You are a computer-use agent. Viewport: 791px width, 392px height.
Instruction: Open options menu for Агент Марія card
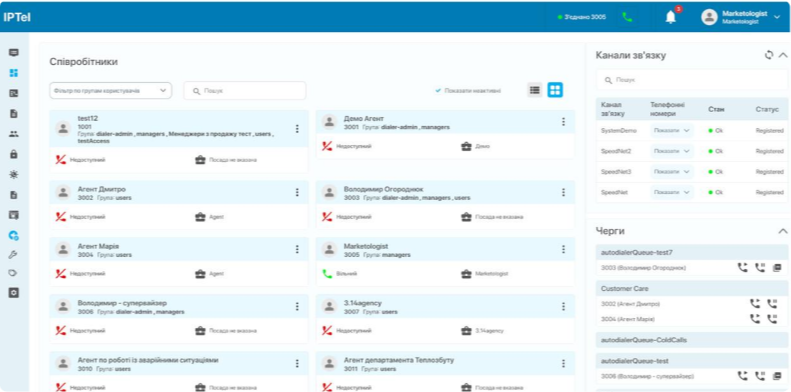click(297, 249)
